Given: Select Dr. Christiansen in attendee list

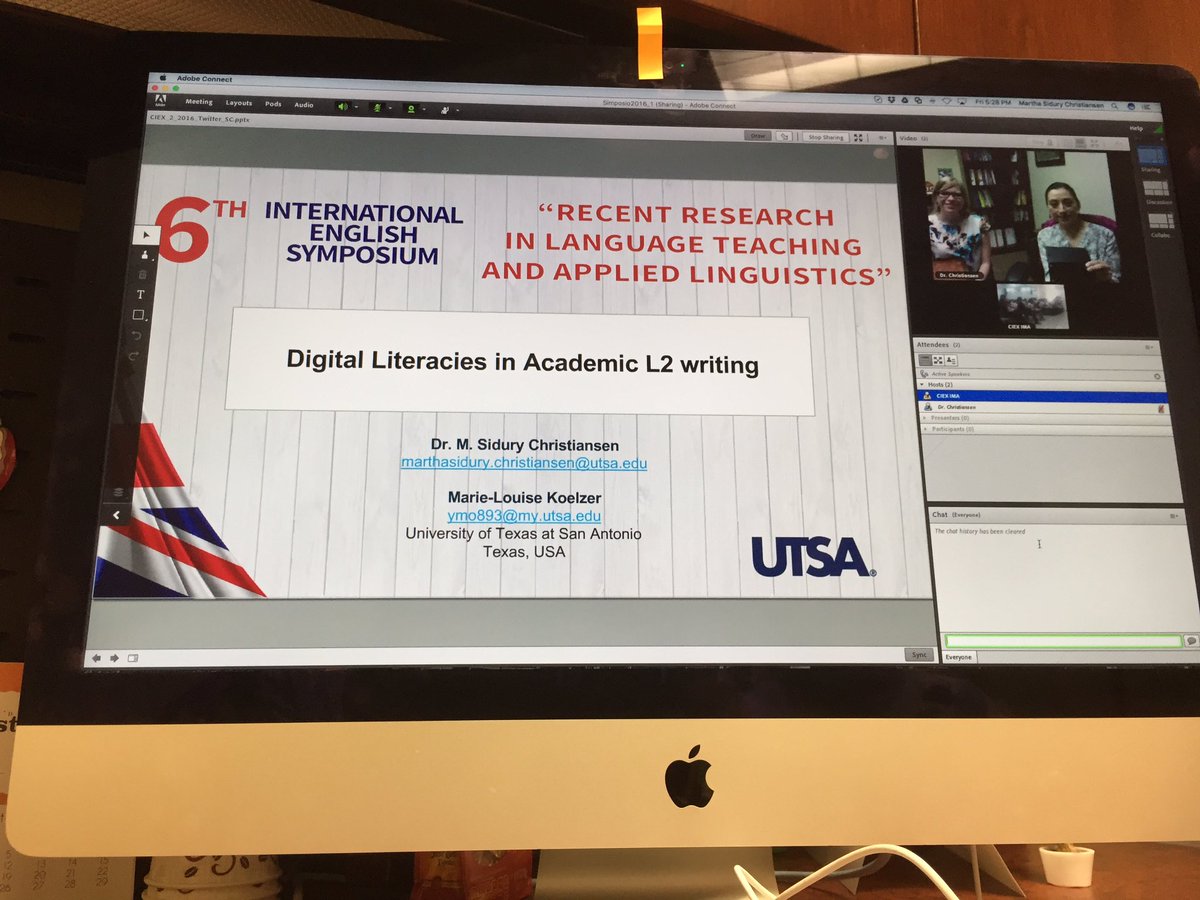Looking at the screenshot, I should [1043, 407].
